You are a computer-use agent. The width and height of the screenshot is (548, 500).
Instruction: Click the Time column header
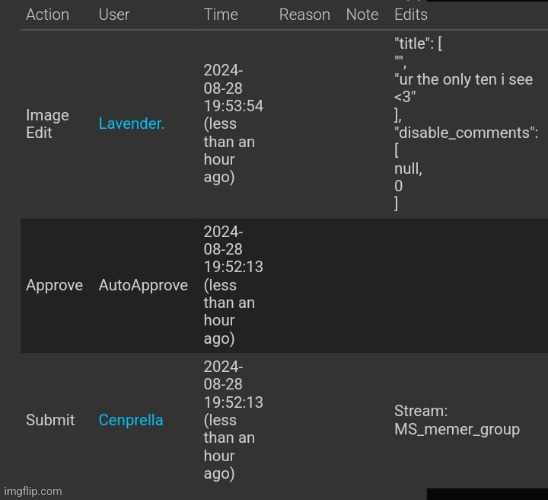[x=221, y=15]
